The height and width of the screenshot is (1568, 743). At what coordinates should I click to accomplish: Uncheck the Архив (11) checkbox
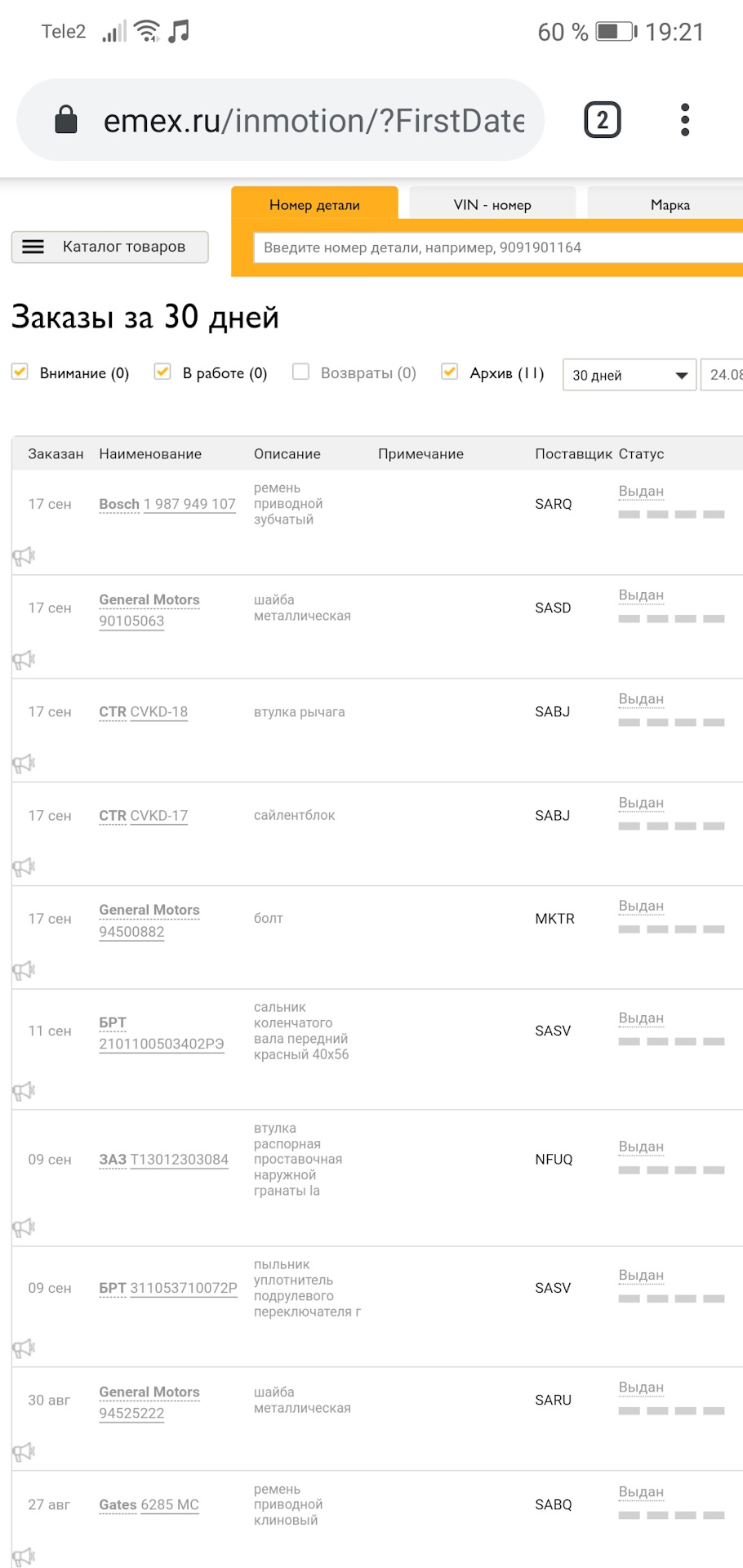(x=449, y=372)
